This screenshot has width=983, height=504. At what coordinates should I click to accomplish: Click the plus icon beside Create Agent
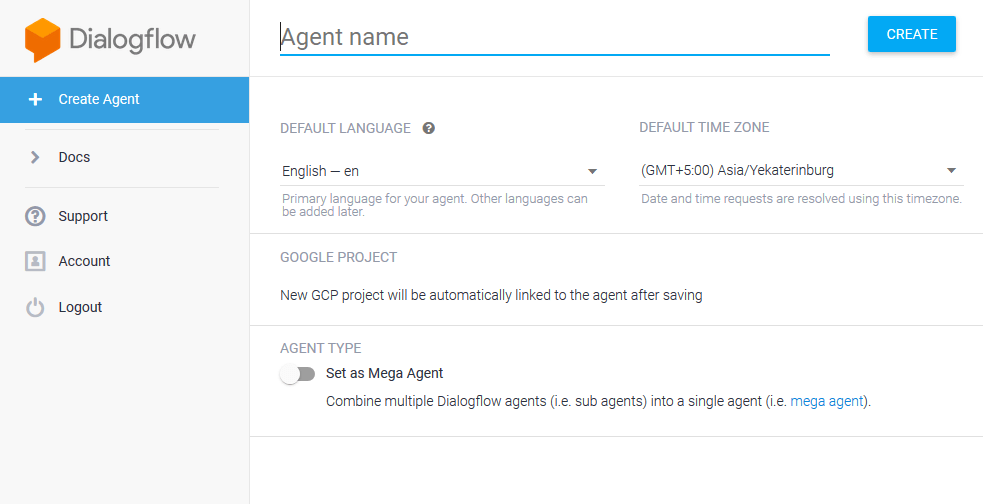(x=36, y=99)
